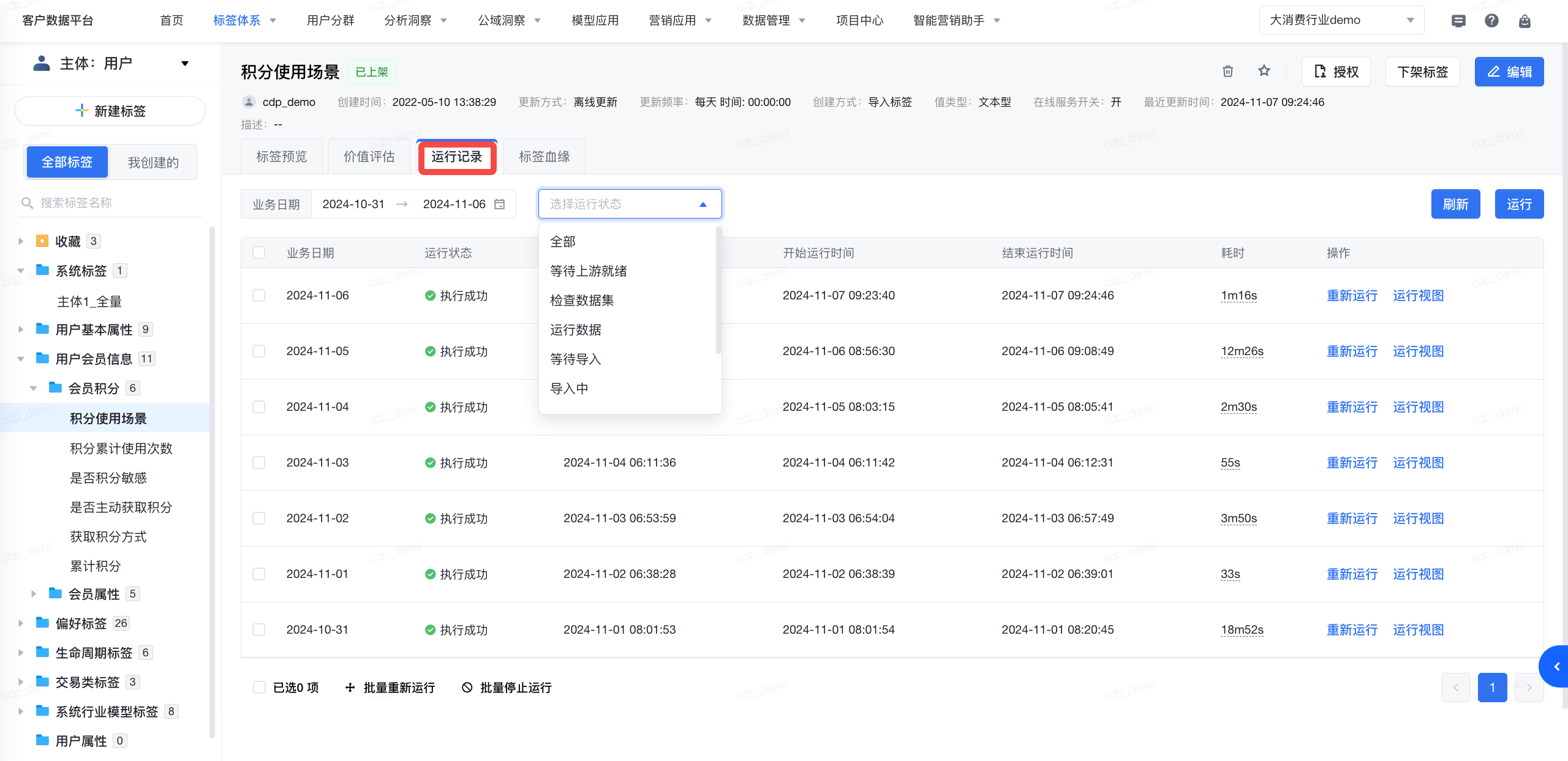Open the messages icon in header
1568x761 pixels.
tap(1458, 21)
